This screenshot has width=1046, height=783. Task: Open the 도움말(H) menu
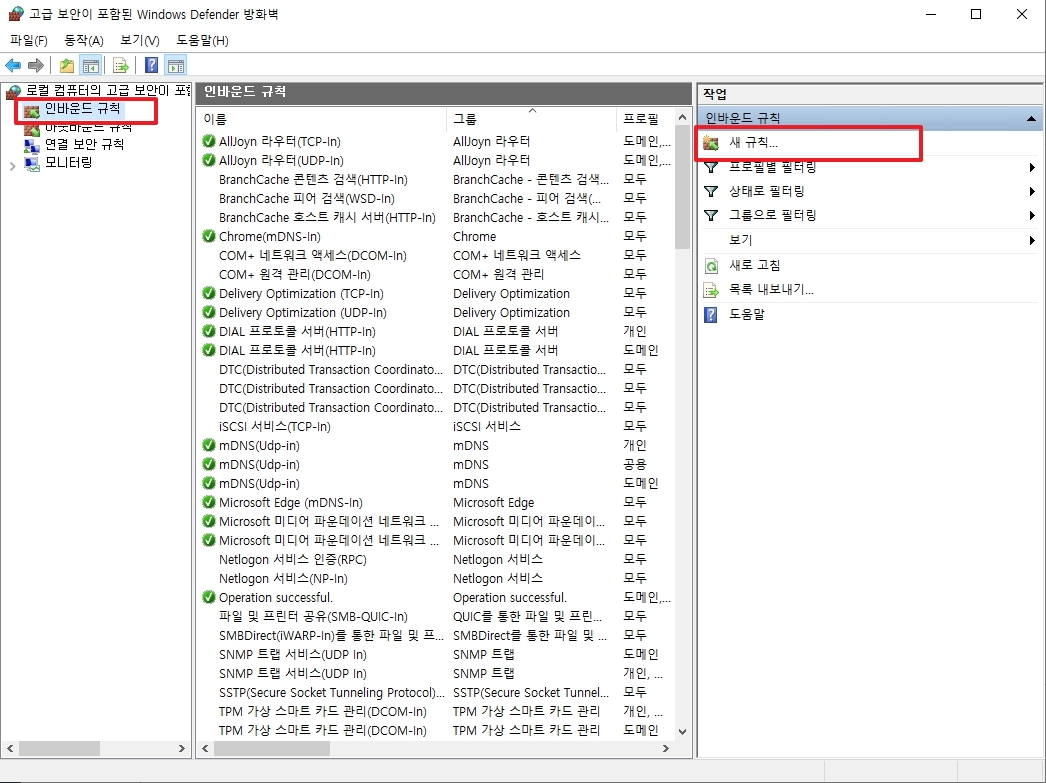[x=202, y=41]
